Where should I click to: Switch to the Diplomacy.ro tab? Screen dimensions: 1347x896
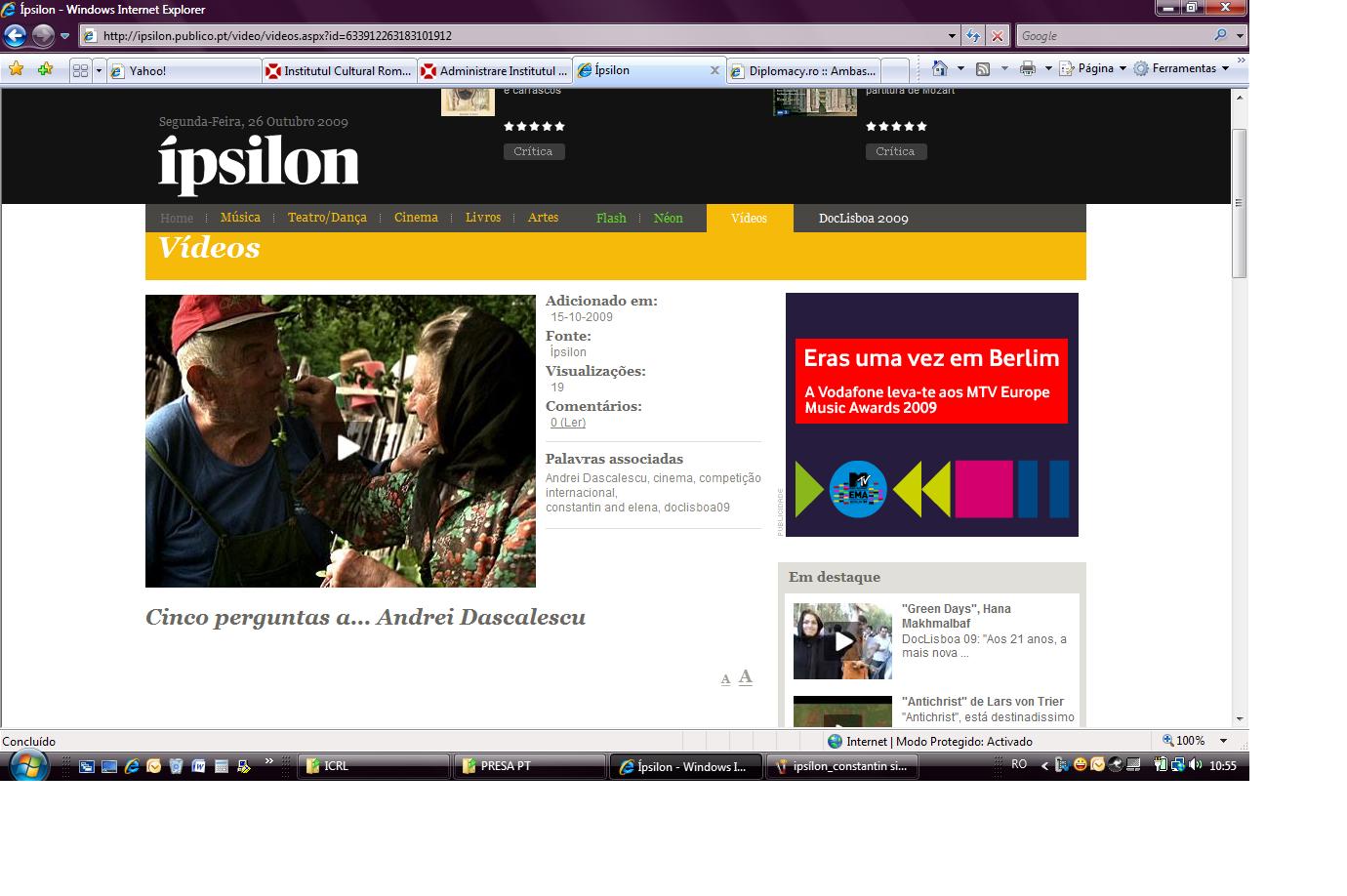(803, 70)
